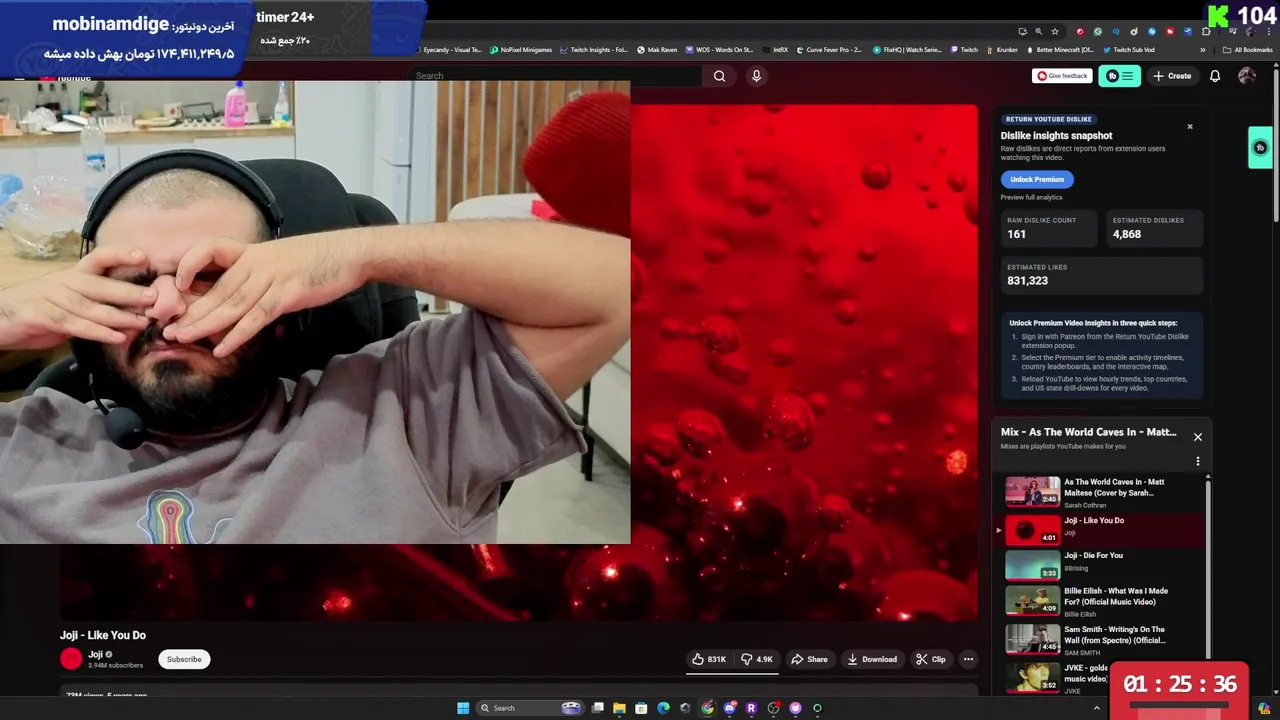Open the account avatar menu
Screen dimensions: 1280x720
click(x=1247, y=76)
